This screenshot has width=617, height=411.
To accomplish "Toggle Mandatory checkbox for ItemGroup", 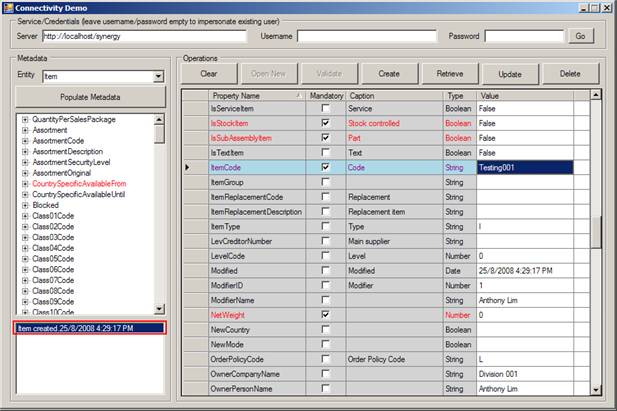I will pyautogui.click(x=325, y=182).
